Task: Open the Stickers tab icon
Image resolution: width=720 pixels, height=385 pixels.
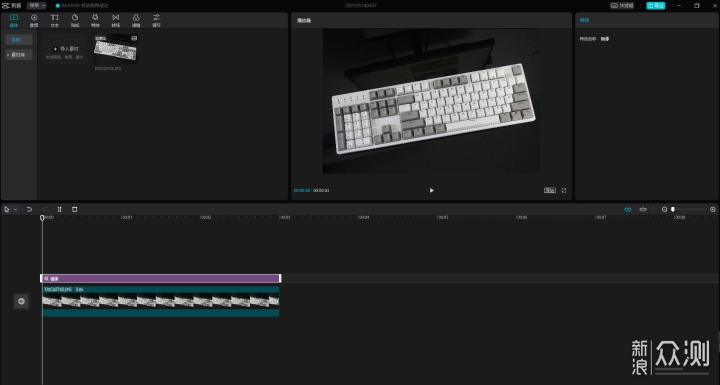Action: click(75, 20)
